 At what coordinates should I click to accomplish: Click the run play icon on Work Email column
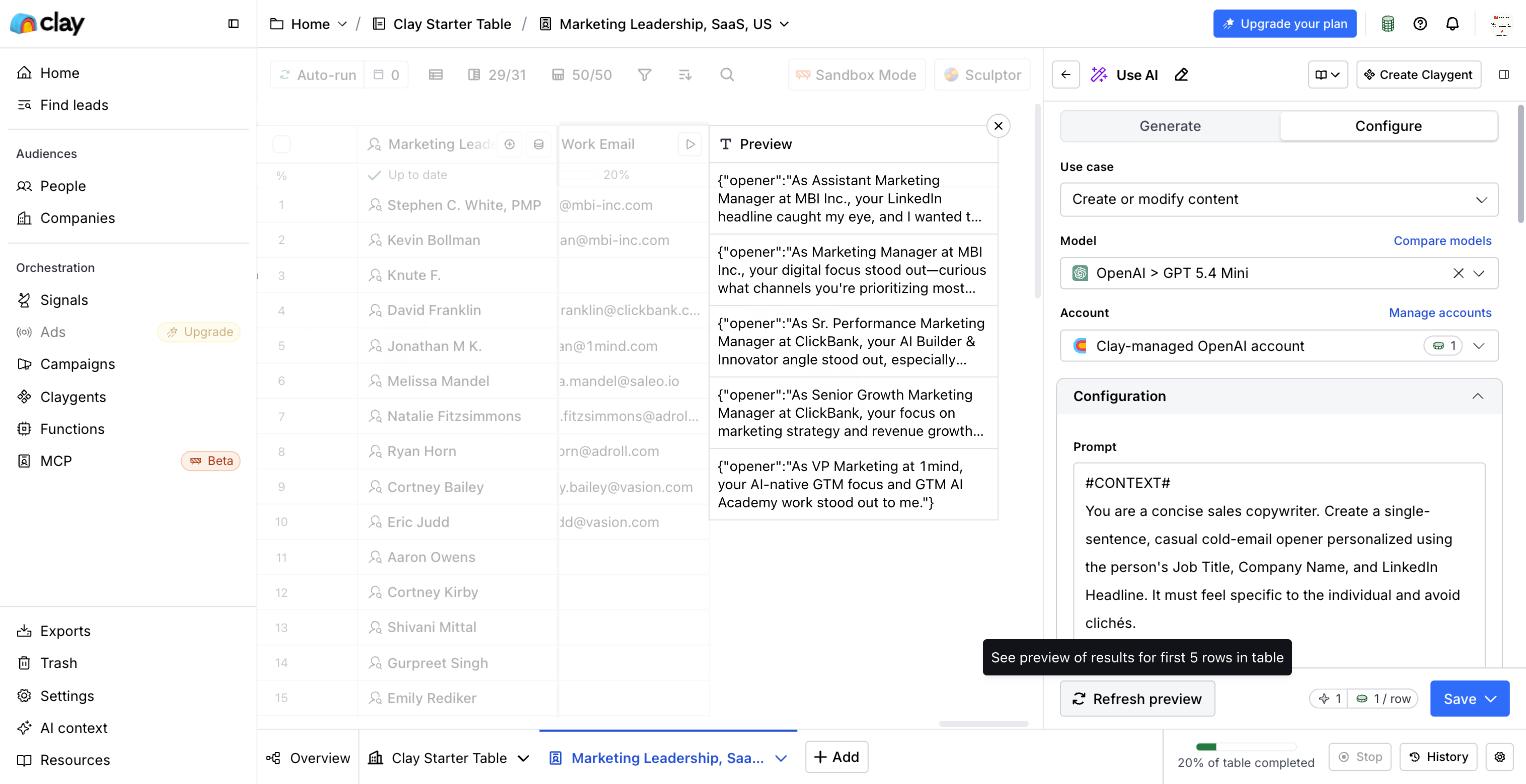[690, 144]
